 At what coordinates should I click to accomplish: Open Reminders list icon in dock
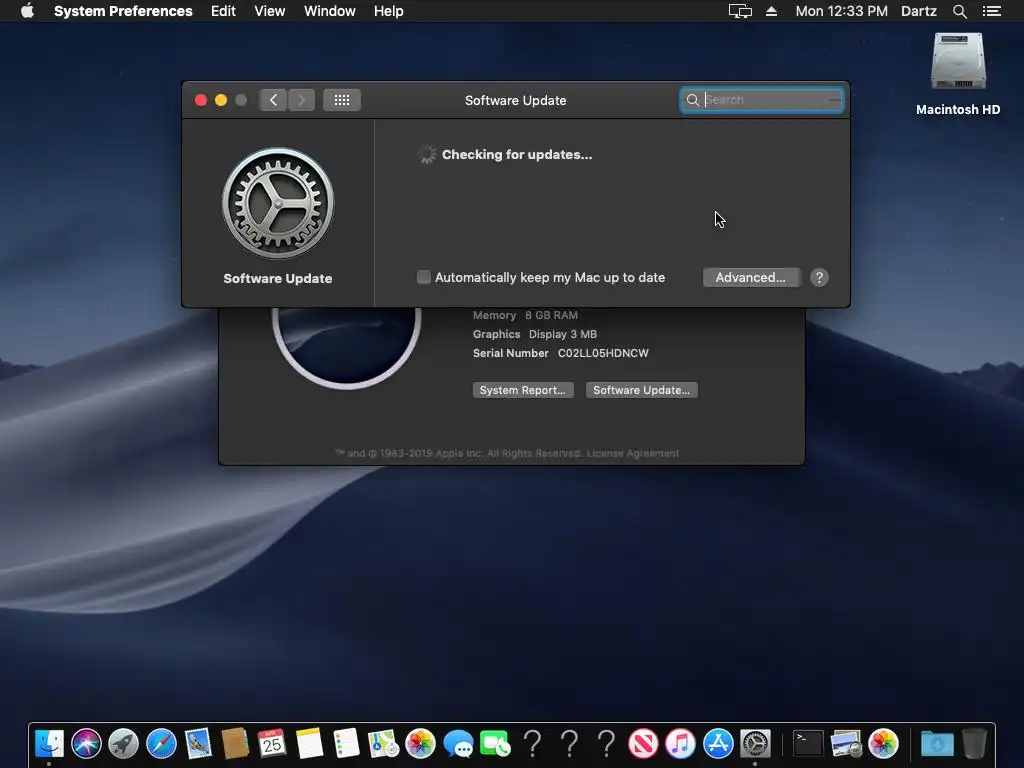[x=346, y=744]
